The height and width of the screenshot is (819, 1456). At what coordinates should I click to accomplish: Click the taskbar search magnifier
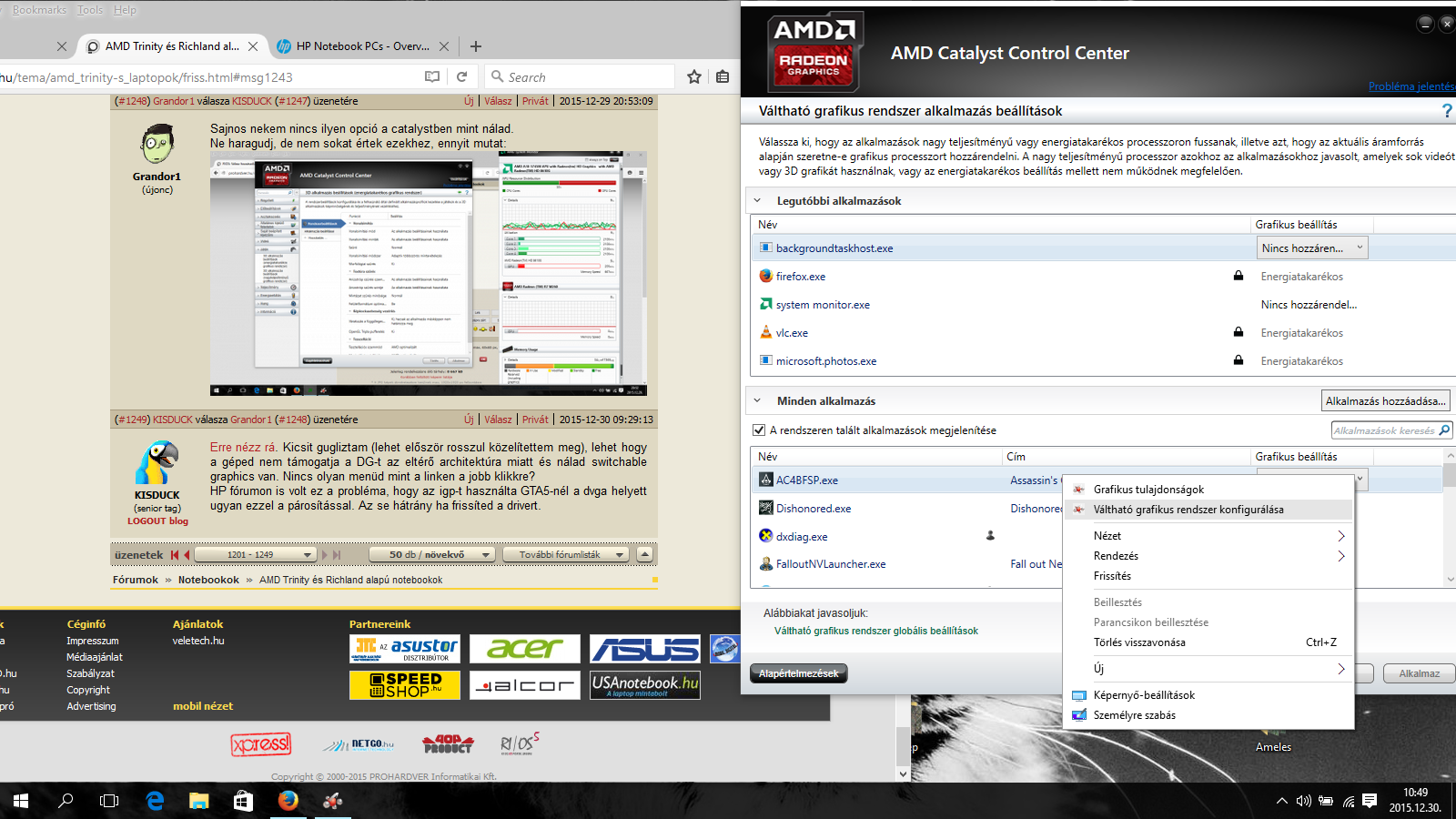66,801
